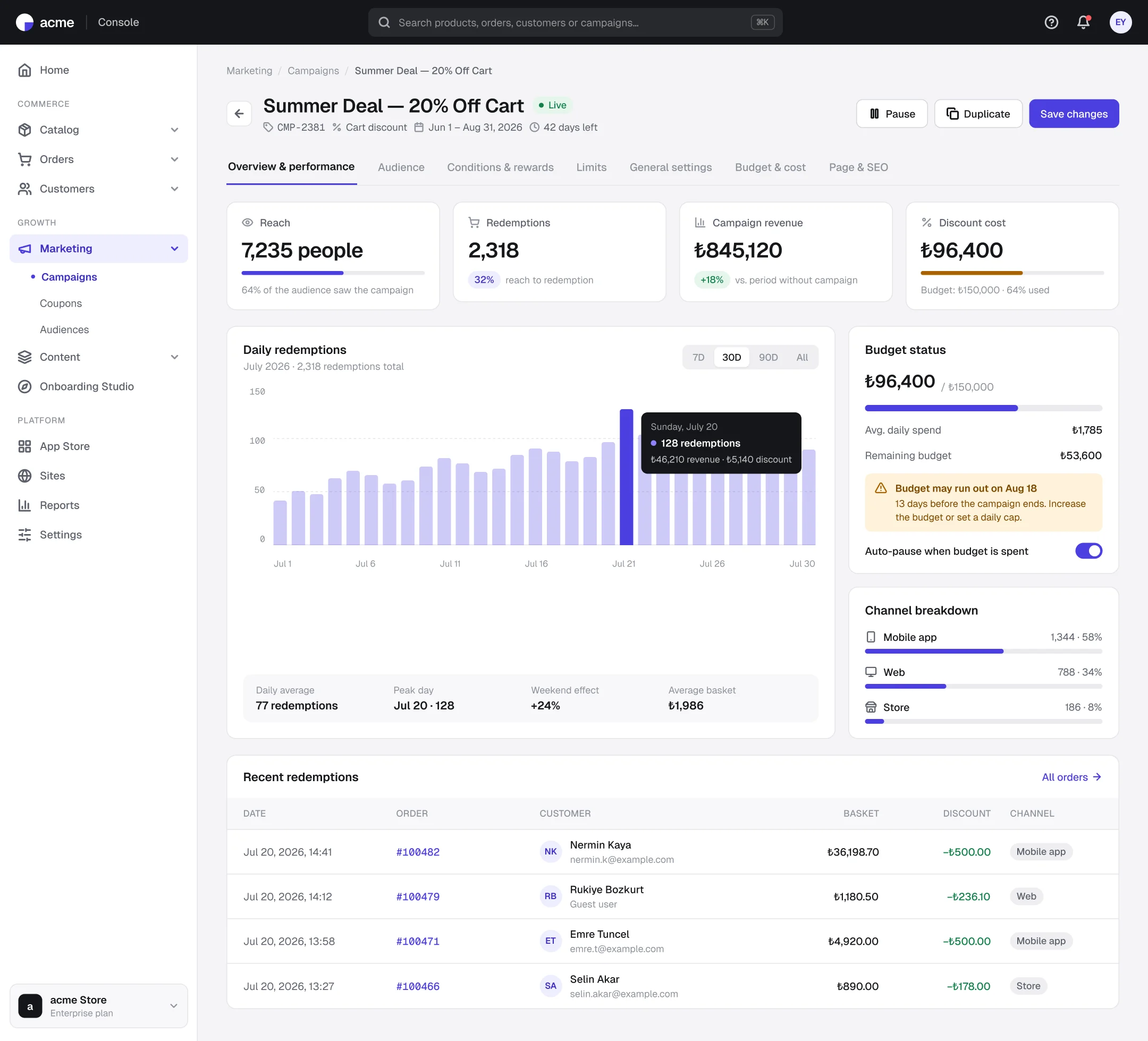This screenshot has width=1148, height=1041.
Task: Click the Marketing megaphone icon
Action: point(24,249)
